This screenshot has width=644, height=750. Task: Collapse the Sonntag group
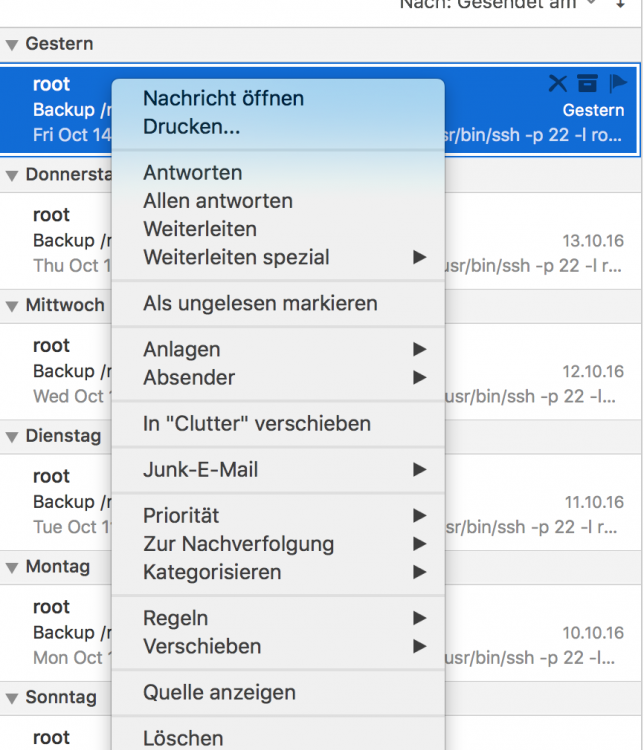pyautogui.click(x=12, y=698)
